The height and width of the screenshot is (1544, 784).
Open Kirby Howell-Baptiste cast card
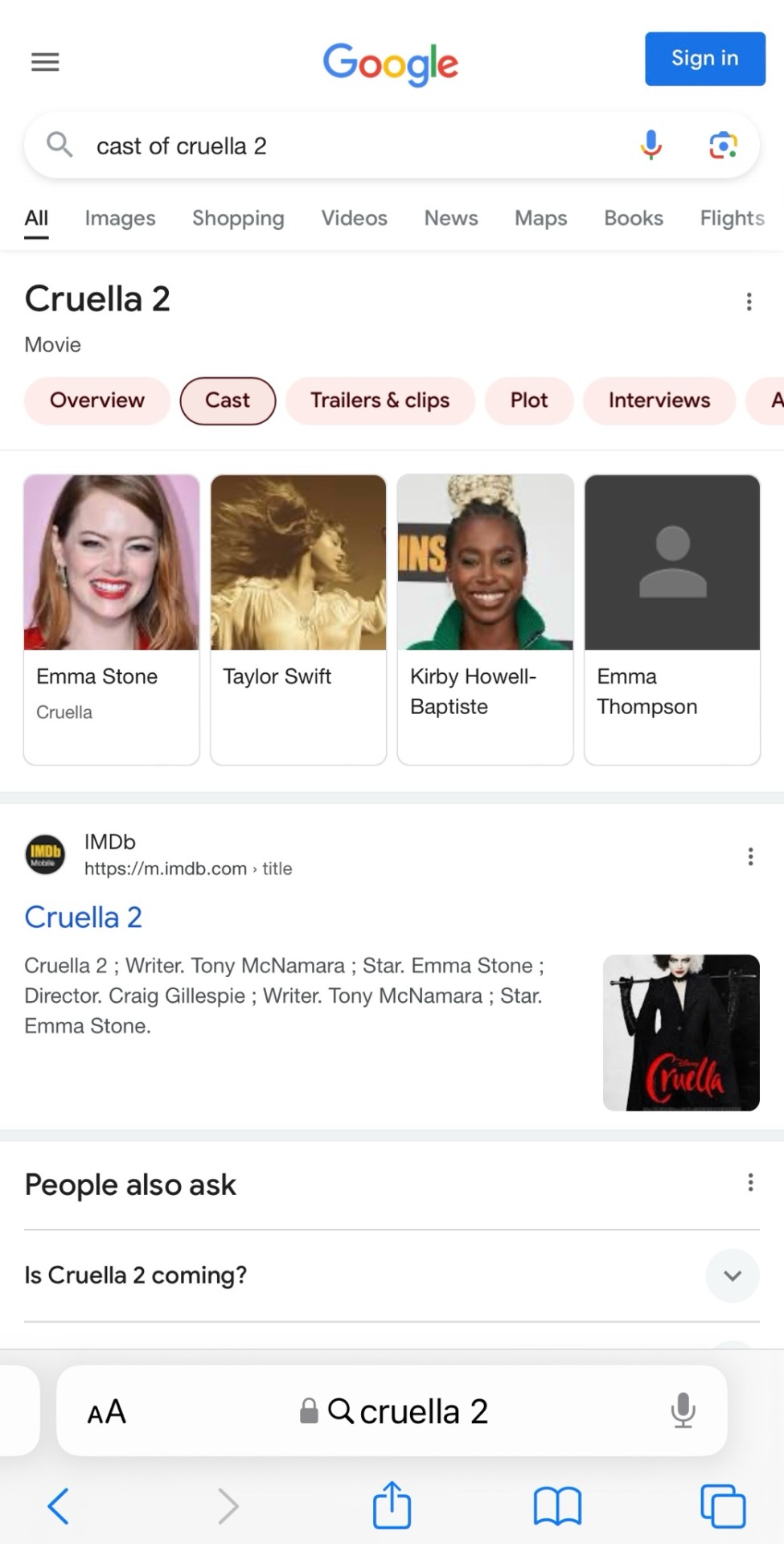pos(485,619)
